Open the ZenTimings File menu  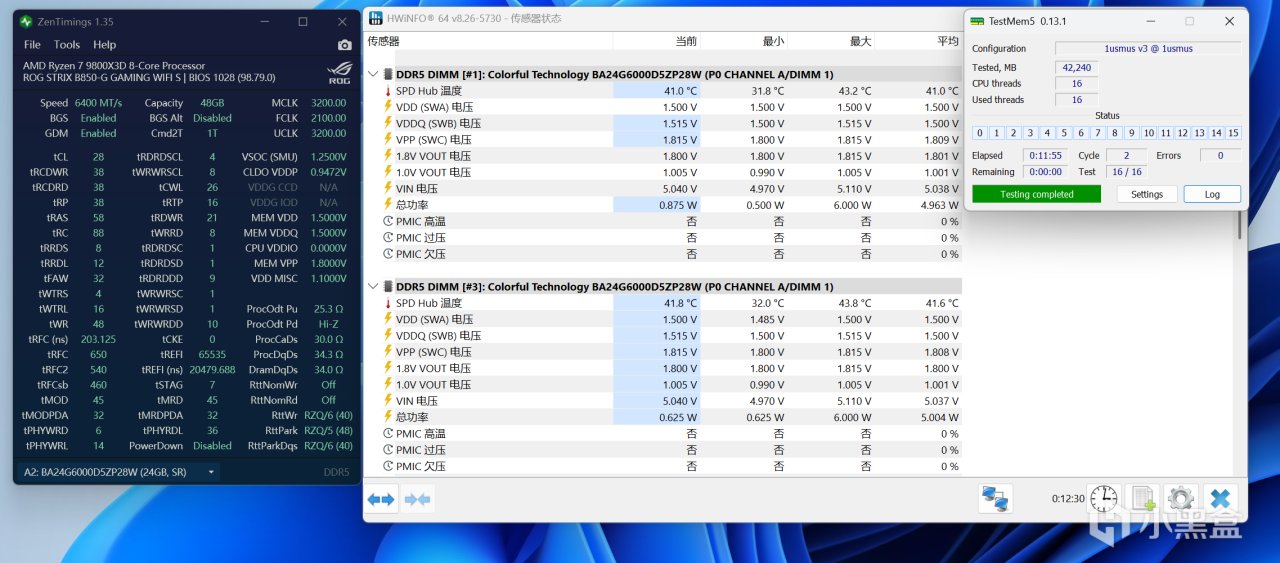click(x=32, y=45)
